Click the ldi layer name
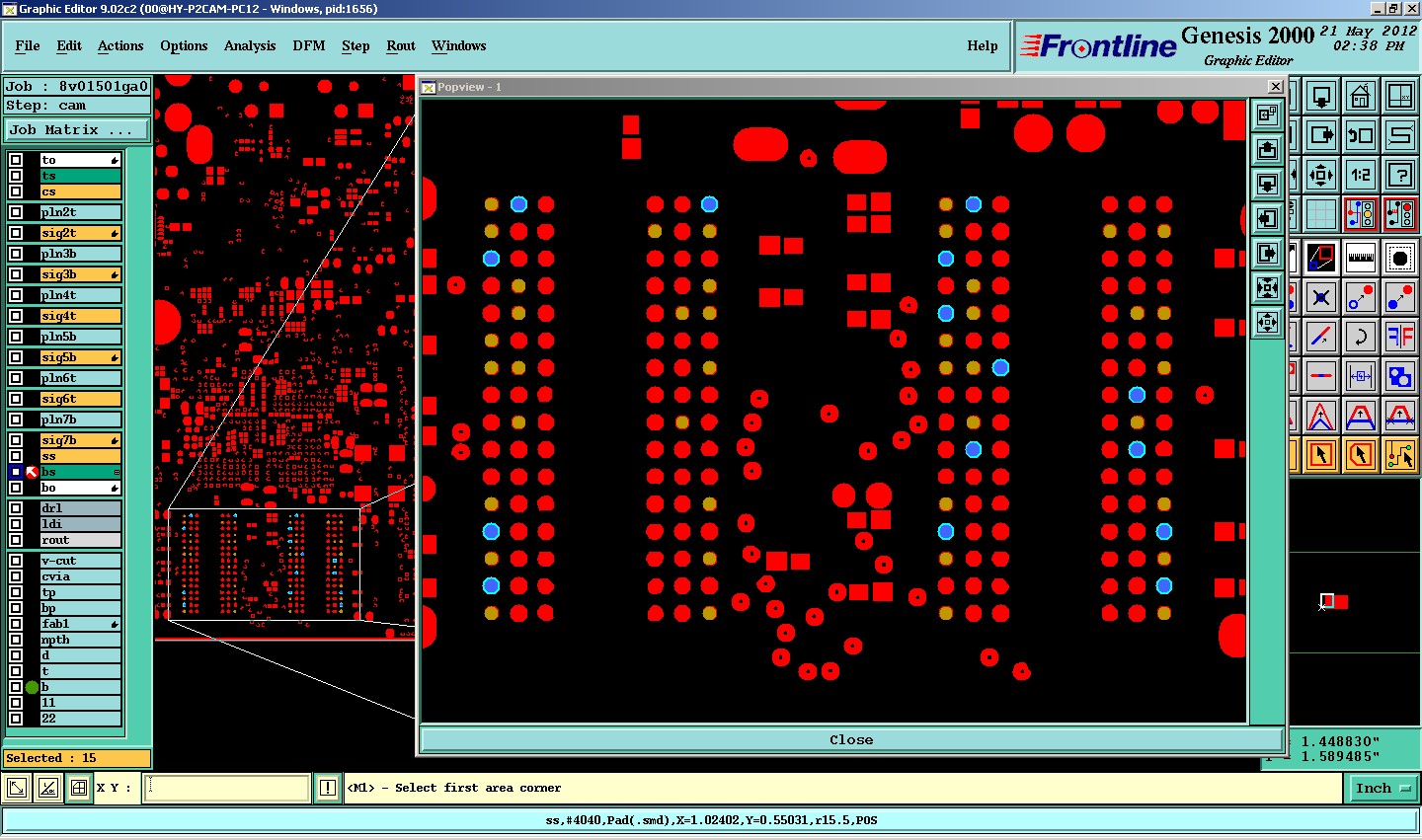Screen dimensions: 1422x840 coord(81,524)
